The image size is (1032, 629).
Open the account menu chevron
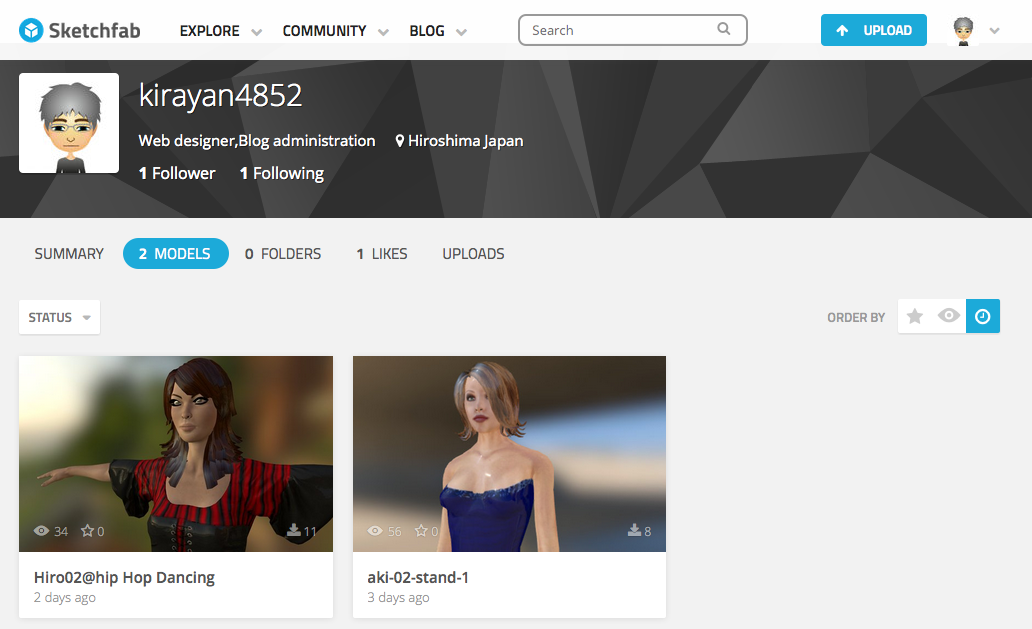(x=994, y=31)
